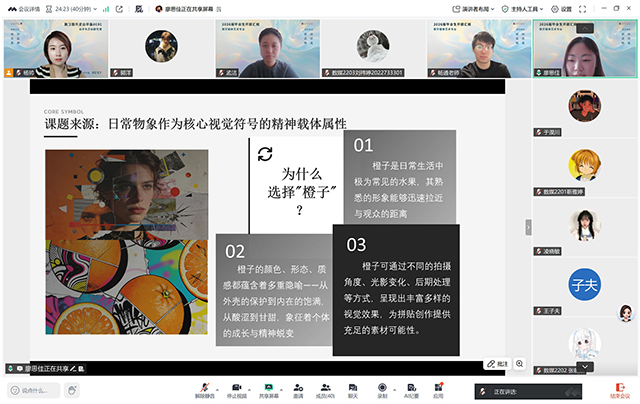Open the Chat (聊天) icon
This screenshot has height=404, width=640.
(352, 388)
